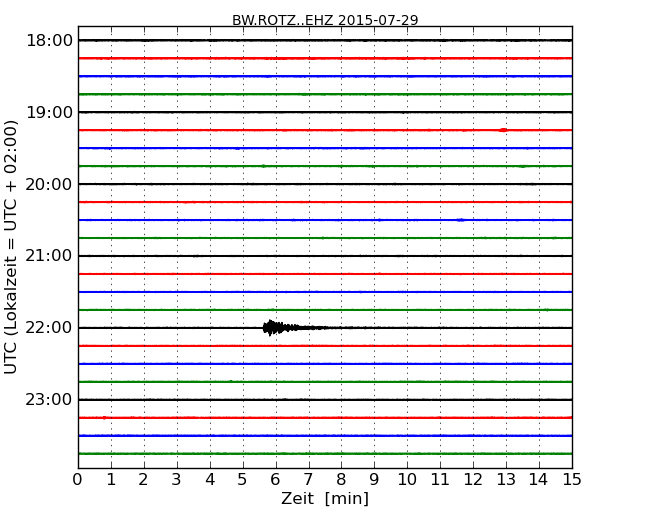This screenshot has width=650, height=520.
Task: Click the 21:00 time label
Action: point(49,256)
